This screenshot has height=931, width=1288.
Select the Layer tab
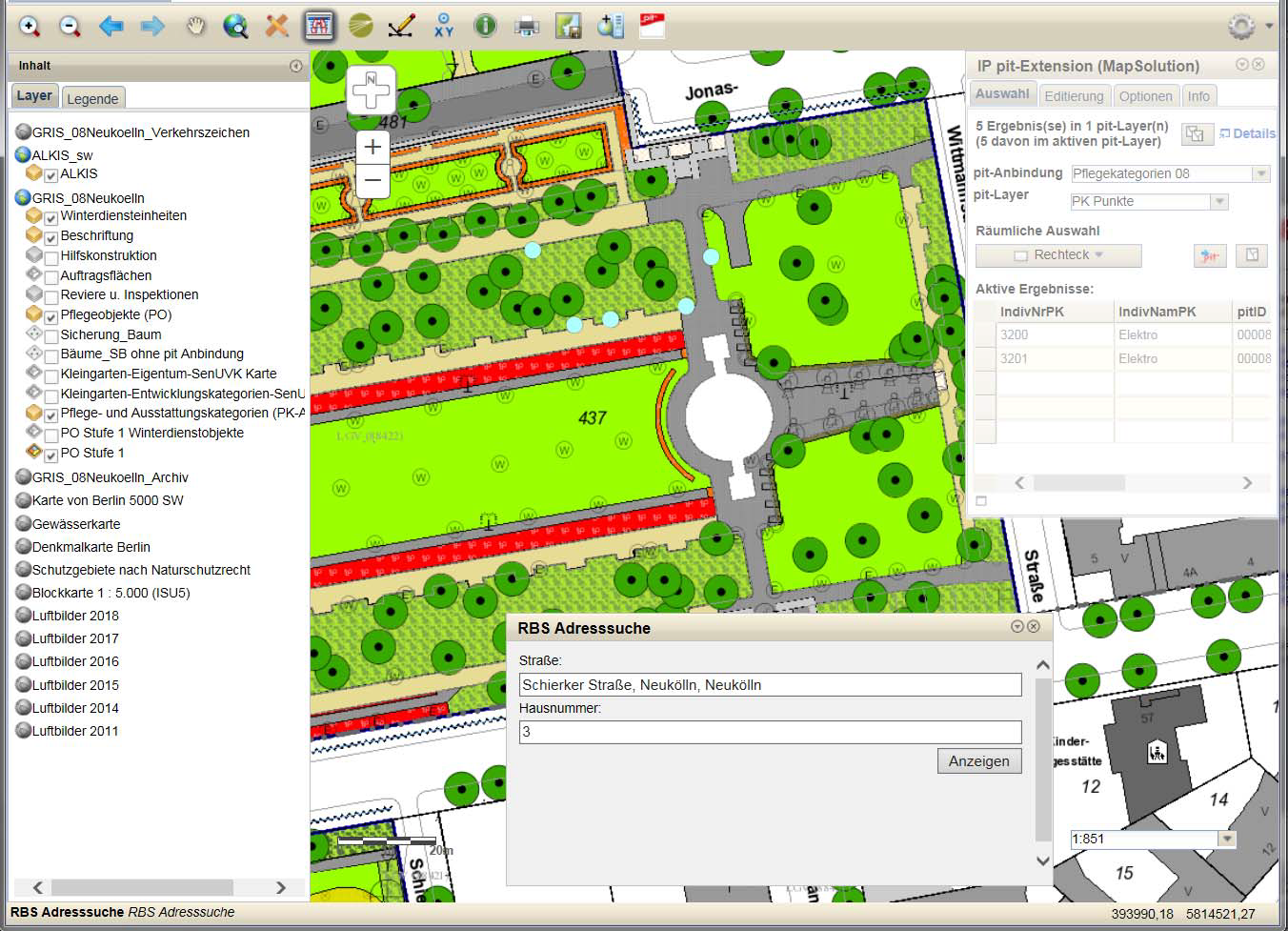tap(34, 95)
